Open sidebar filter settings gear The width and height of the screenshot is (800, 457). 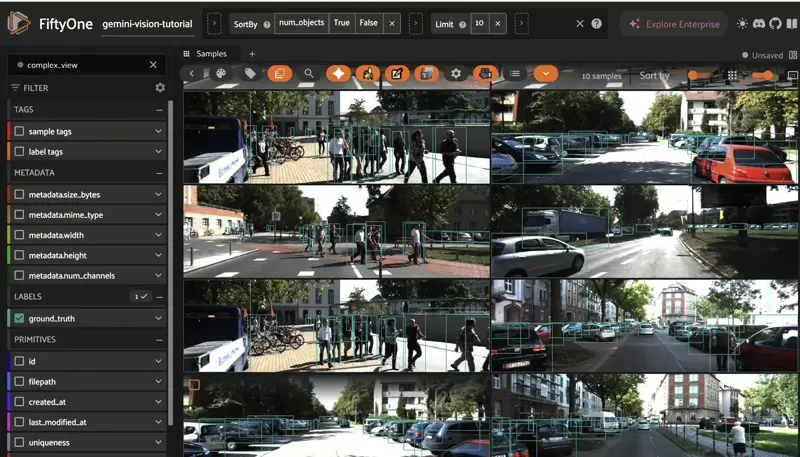click(x=160, y=88)
